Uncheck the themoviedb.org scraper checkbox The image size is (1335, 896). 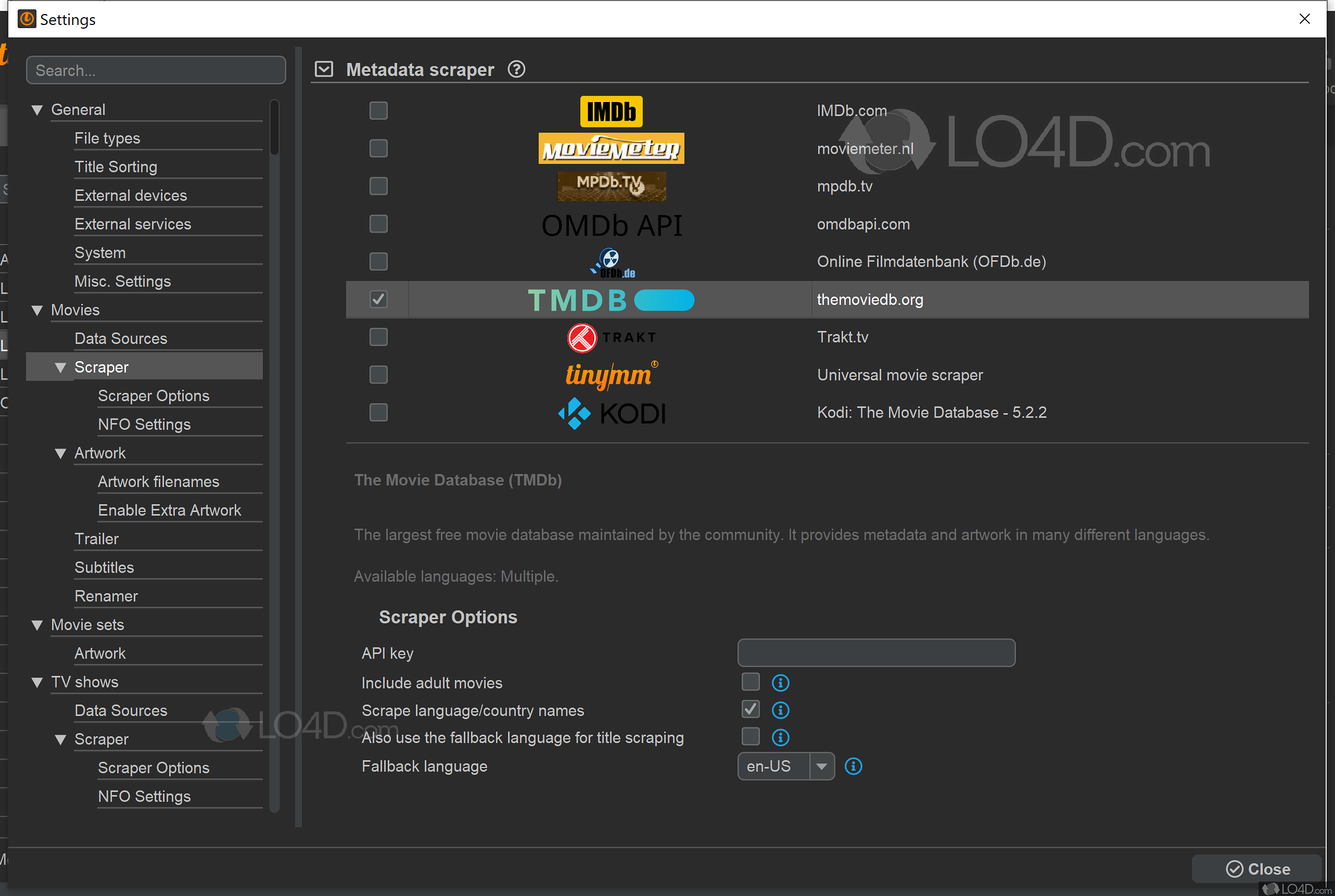(378, 299)
